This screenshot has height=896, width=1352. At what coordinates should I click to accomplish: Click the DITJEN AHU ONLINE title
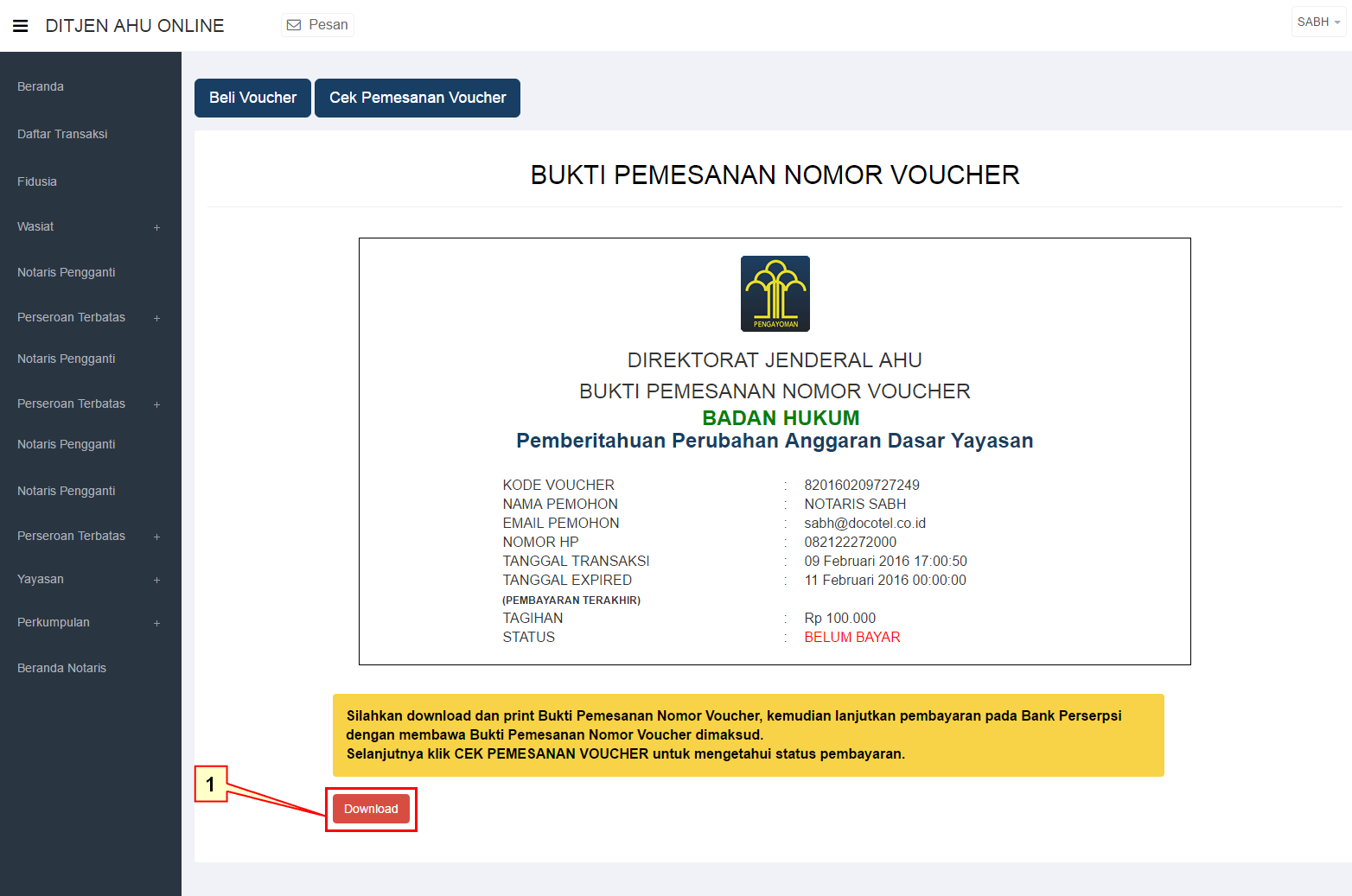(135, 26)
